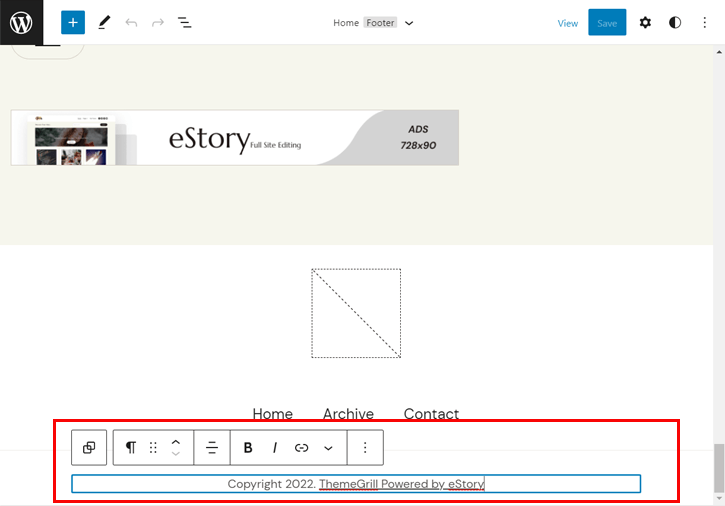Open the top bar Options menu

(705, 22)
